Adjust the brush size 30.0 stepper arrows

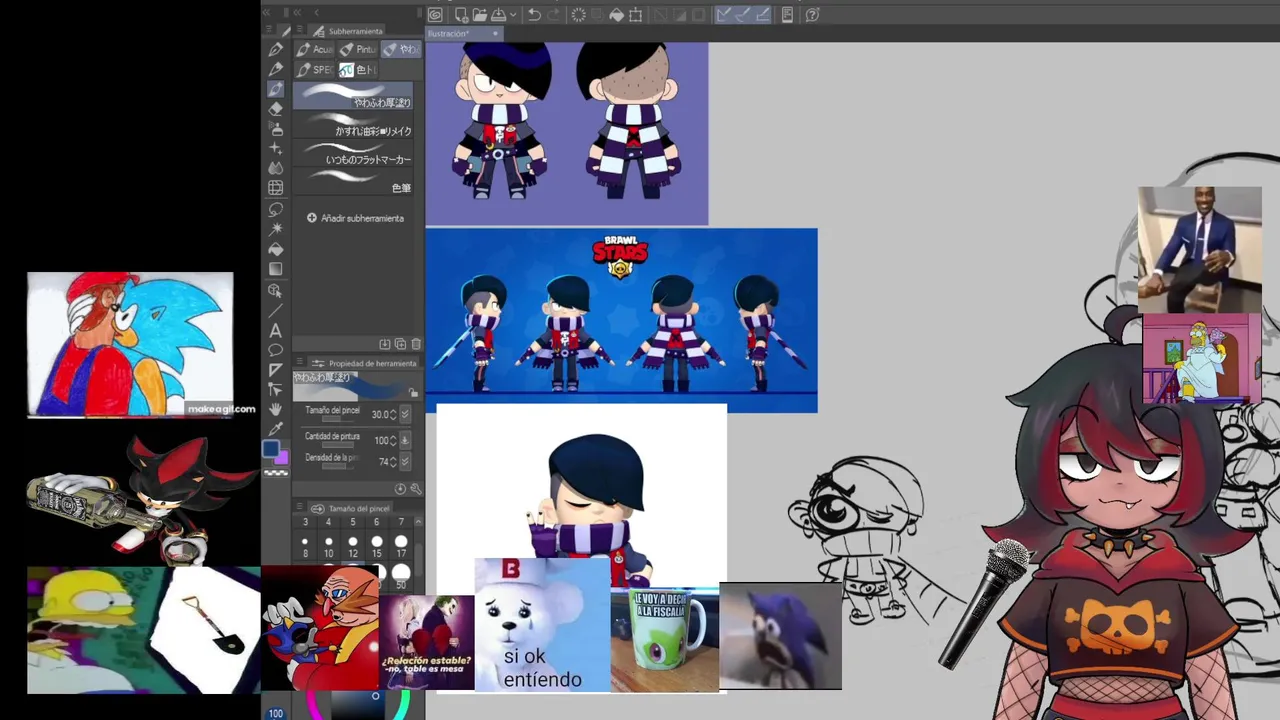click(392, 414)
